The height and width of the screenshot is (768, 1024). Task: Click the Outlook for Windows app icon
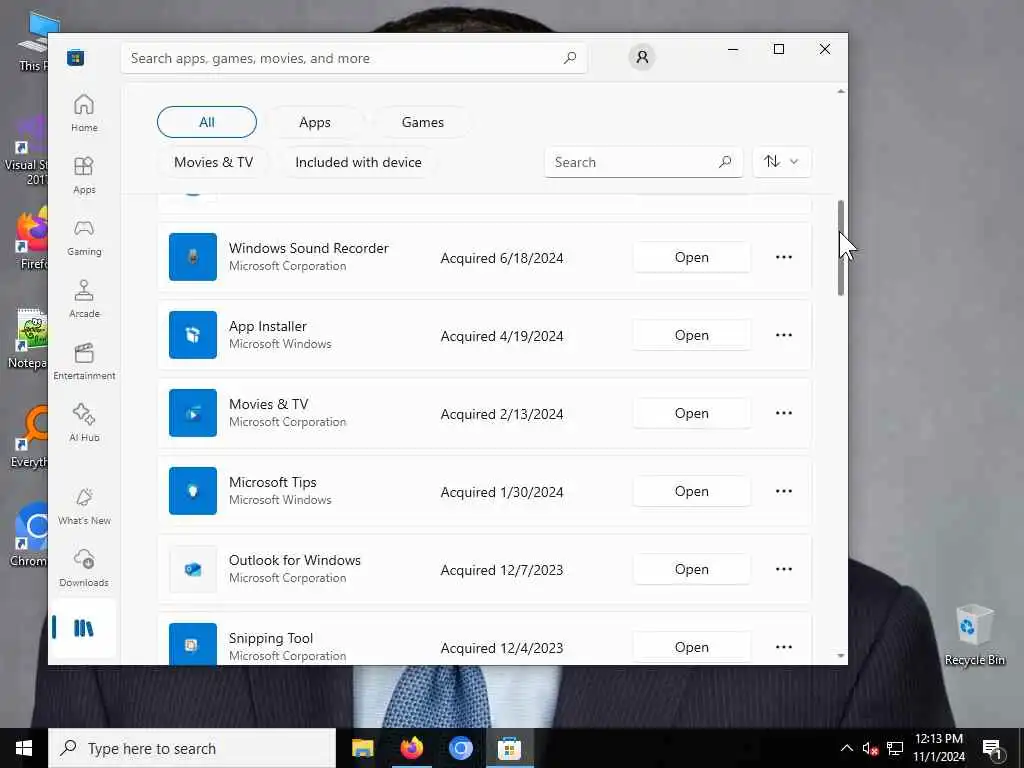coord(193,569)
